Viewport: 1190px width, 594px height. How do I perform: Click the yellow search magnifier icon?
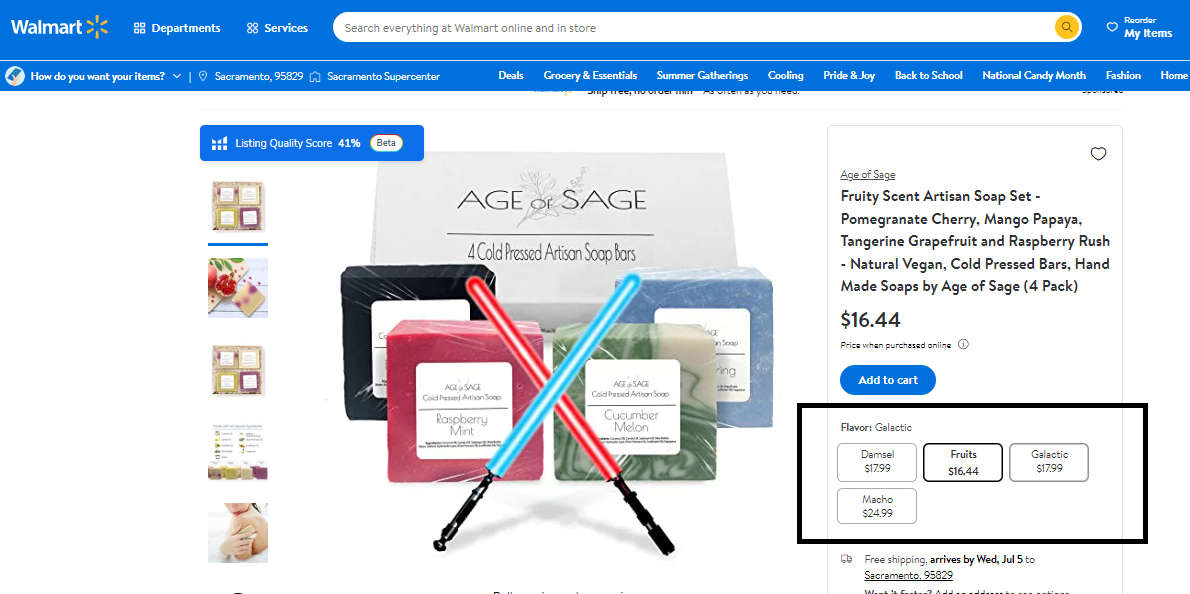click(x=1067, y=27)
